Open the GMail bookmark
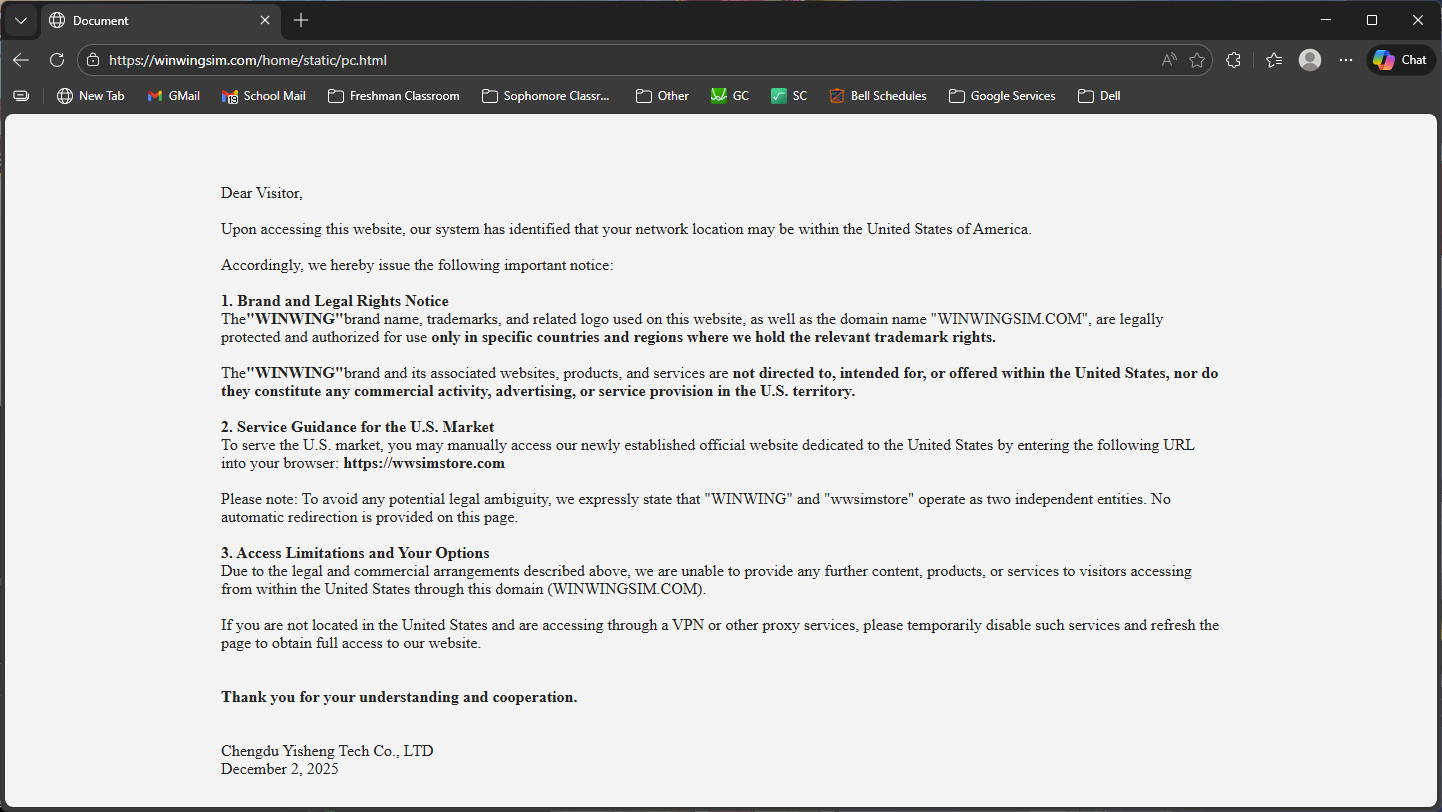This screenshot has width=1442, height=812. tap(174, 96)
